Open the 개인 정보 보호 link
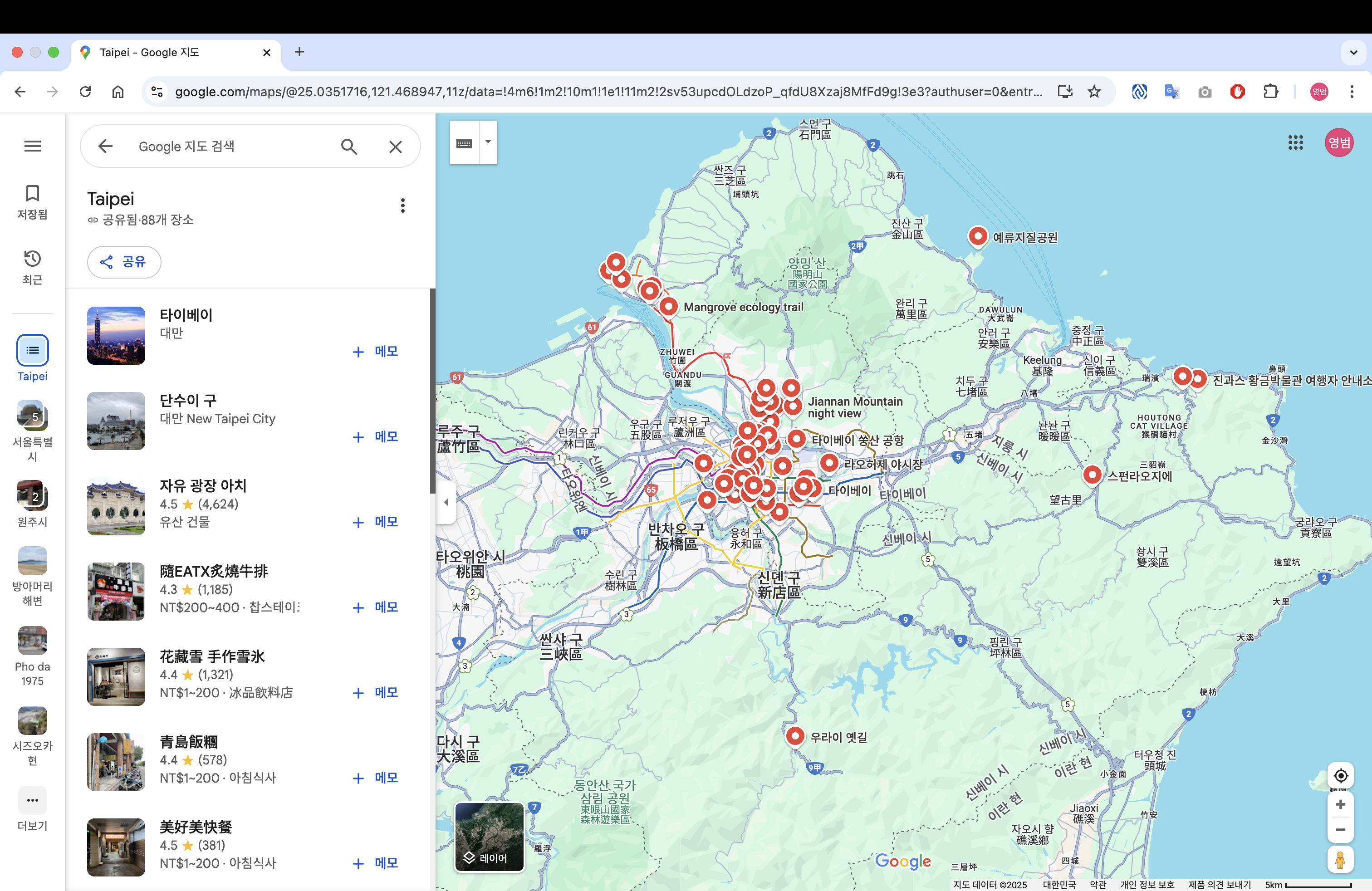The width and height of the screenshot is (1372, 891). (x=1147, y=885)
